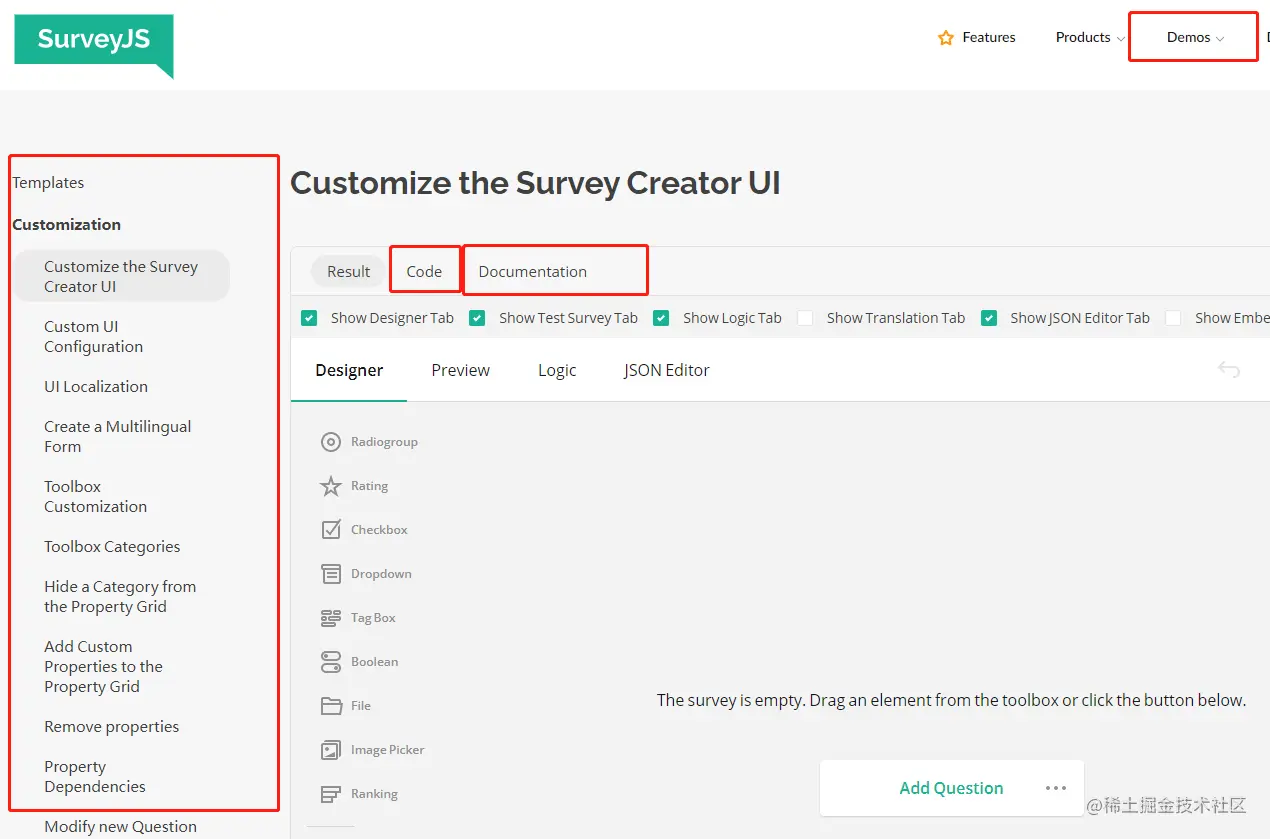Screen dimensions: 1270x839
Task: Open Add Custom Properties to Property Grid
Action: (x=103, y=667)
